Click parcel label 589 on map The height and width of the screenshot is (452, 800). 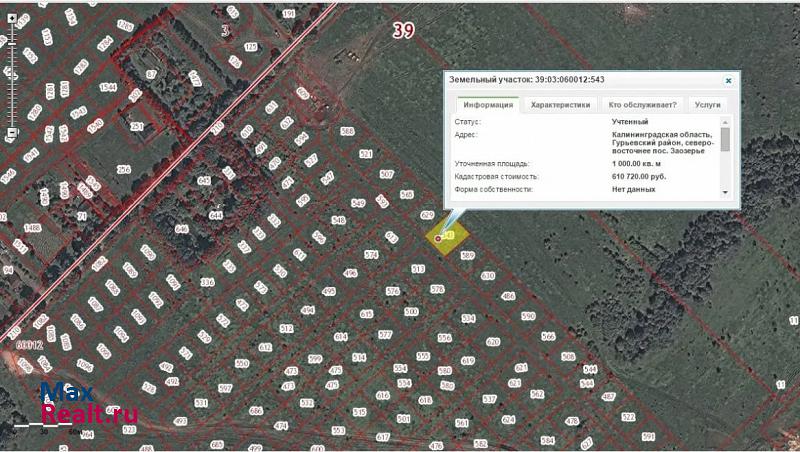[467, 256]
